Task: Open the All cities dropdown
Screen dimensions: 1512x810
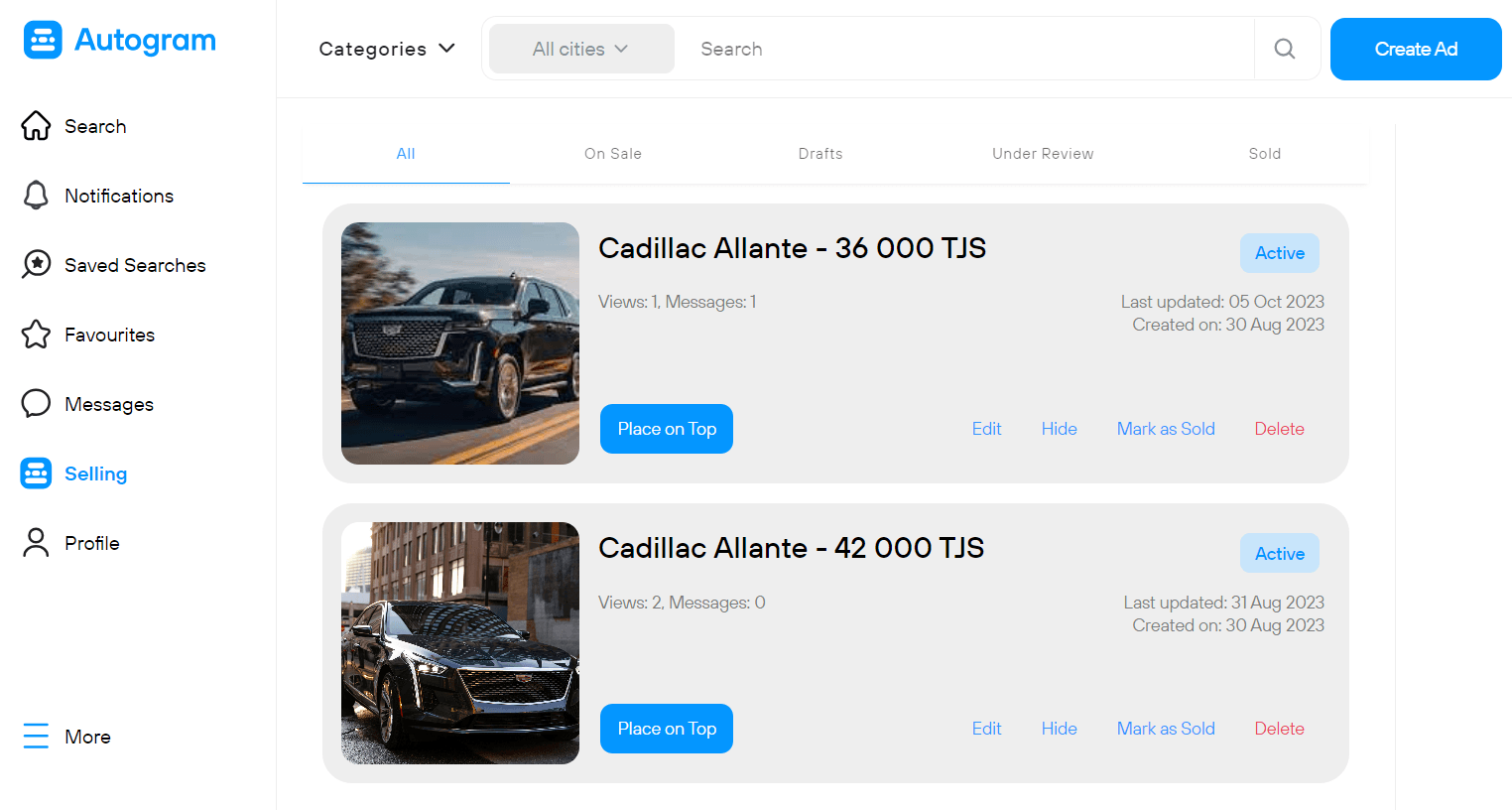Action: [x=580, y=49]
